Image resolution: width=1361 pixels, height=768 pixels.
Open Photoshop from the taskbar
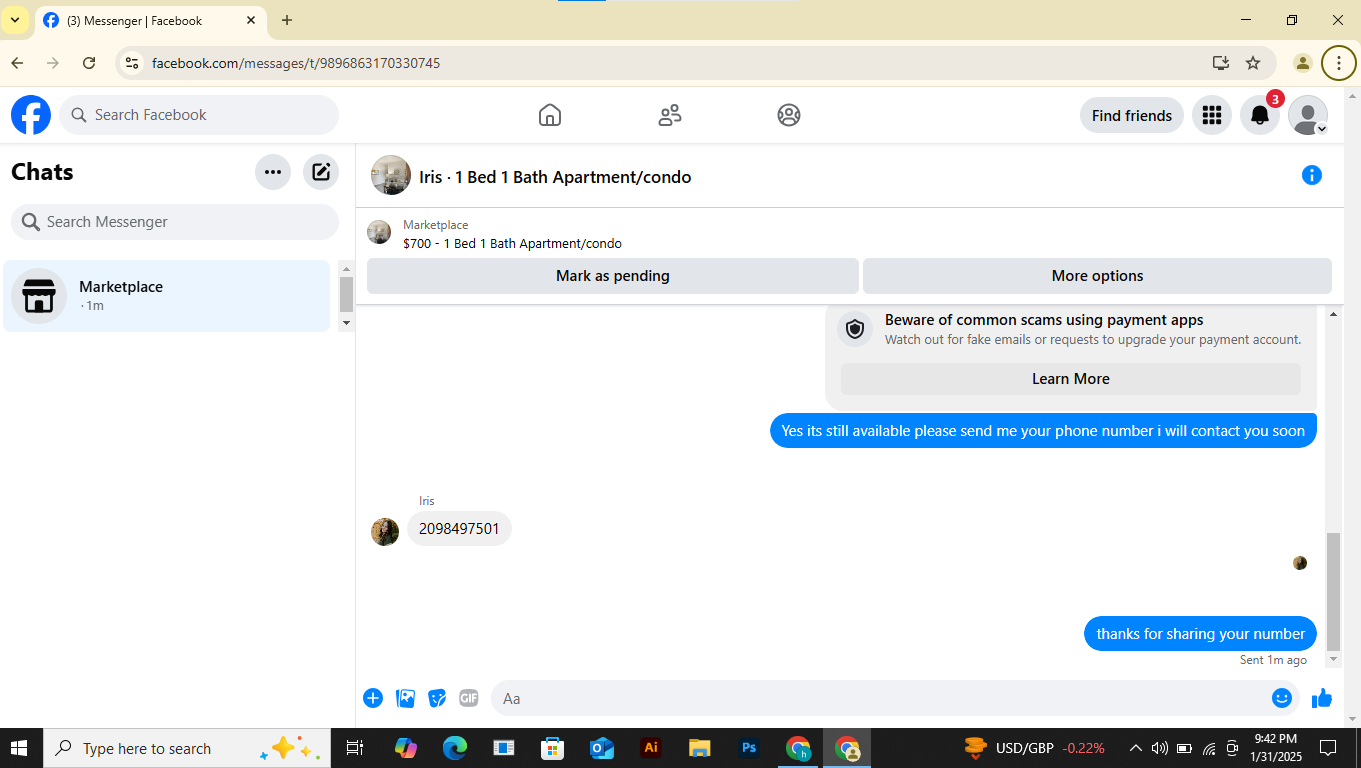coord(749,748)
